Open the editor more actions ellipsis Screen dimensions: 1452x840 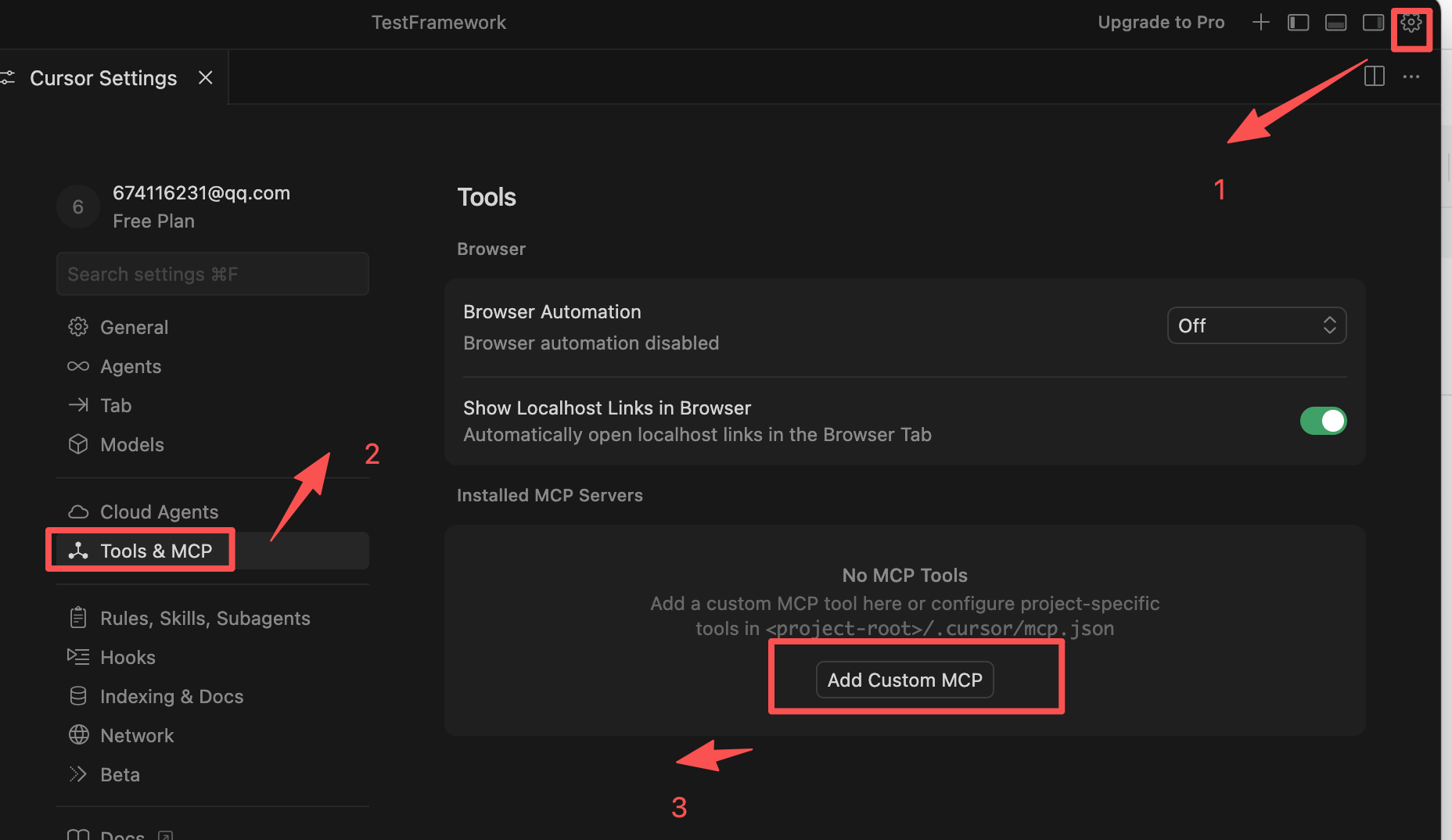(1411, 77)
